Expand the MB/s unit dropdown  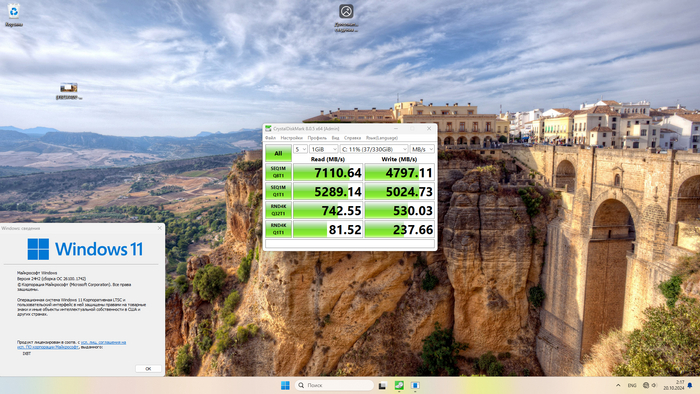422,149
